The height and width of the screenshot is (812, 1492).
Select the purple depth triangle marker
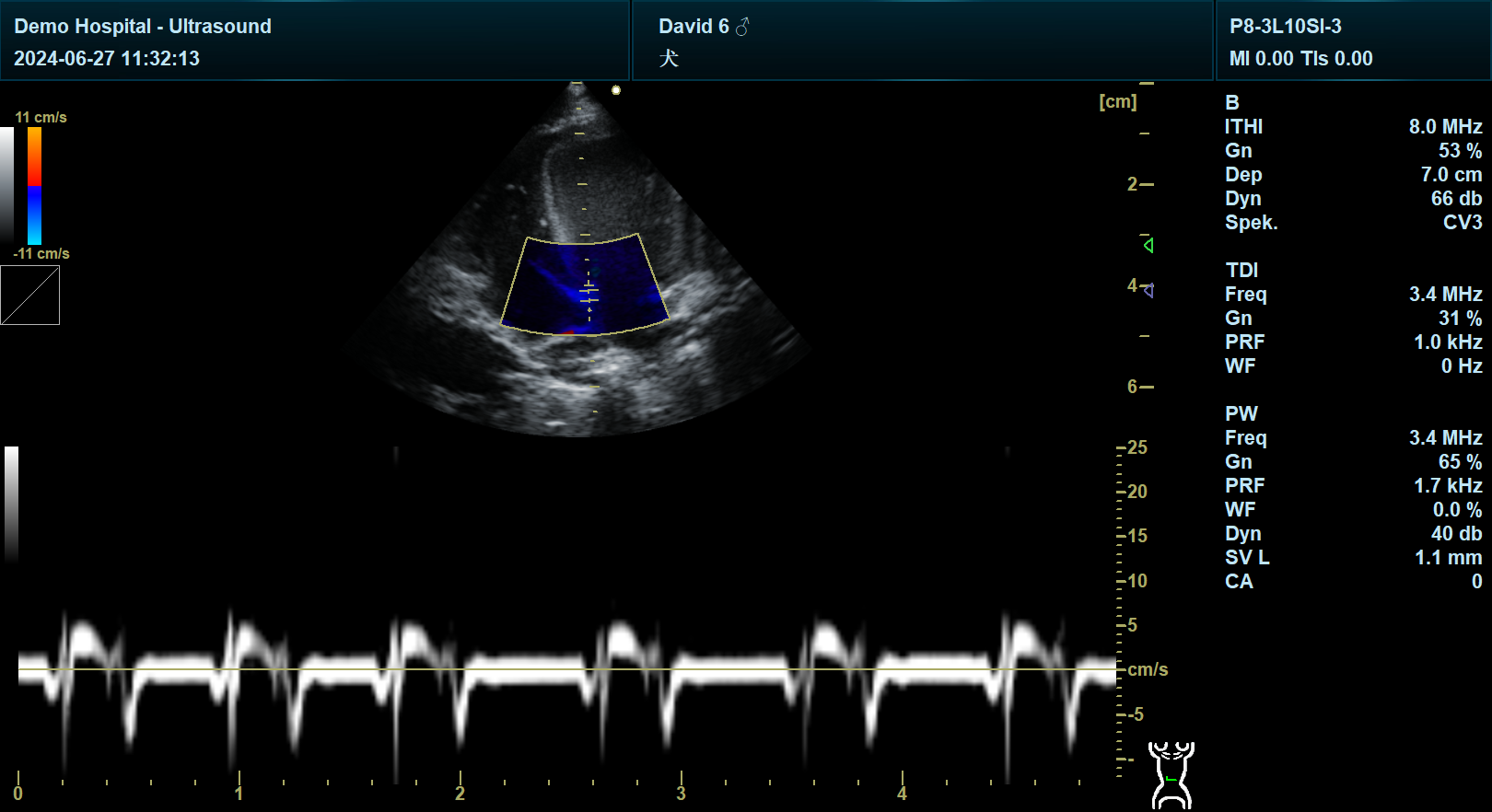[x=1148, y=290]
